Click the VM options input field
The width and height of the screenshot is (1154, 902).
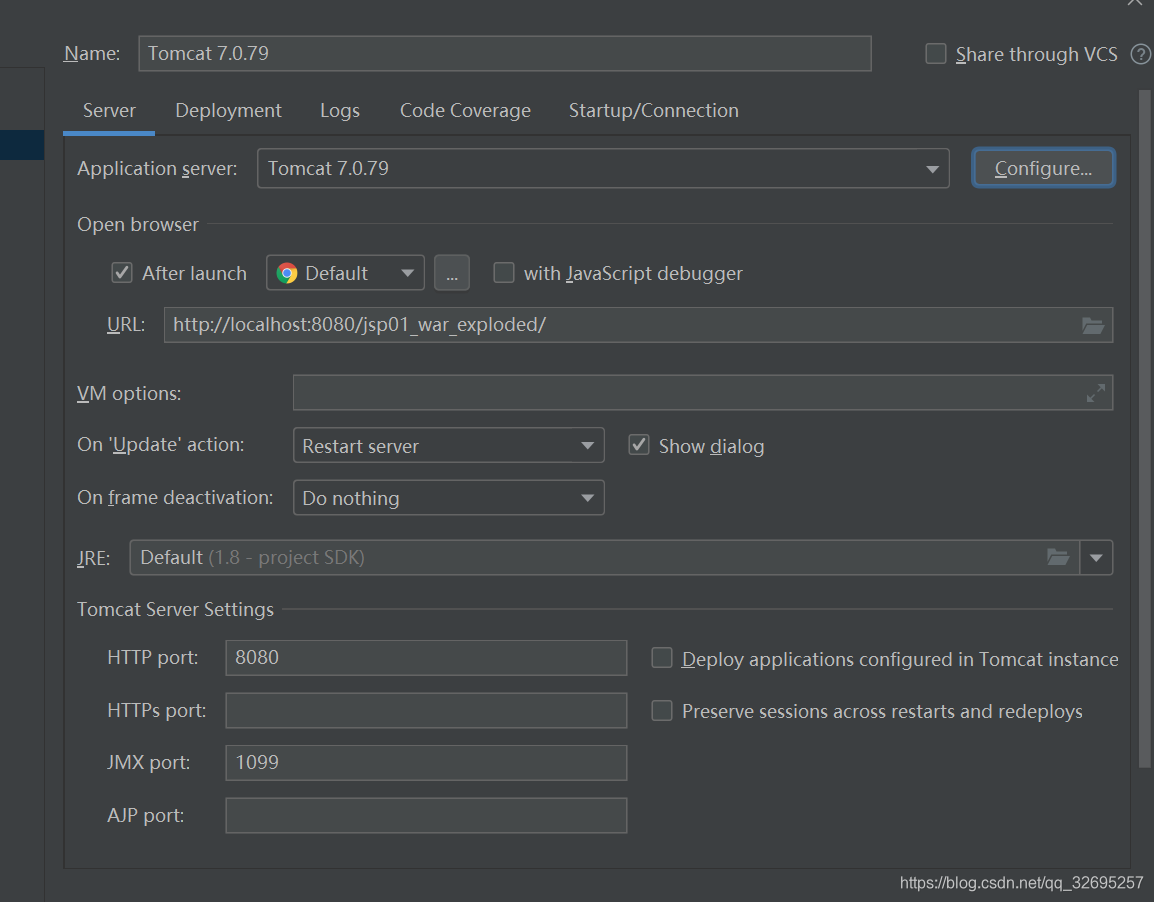coord(703,393)
